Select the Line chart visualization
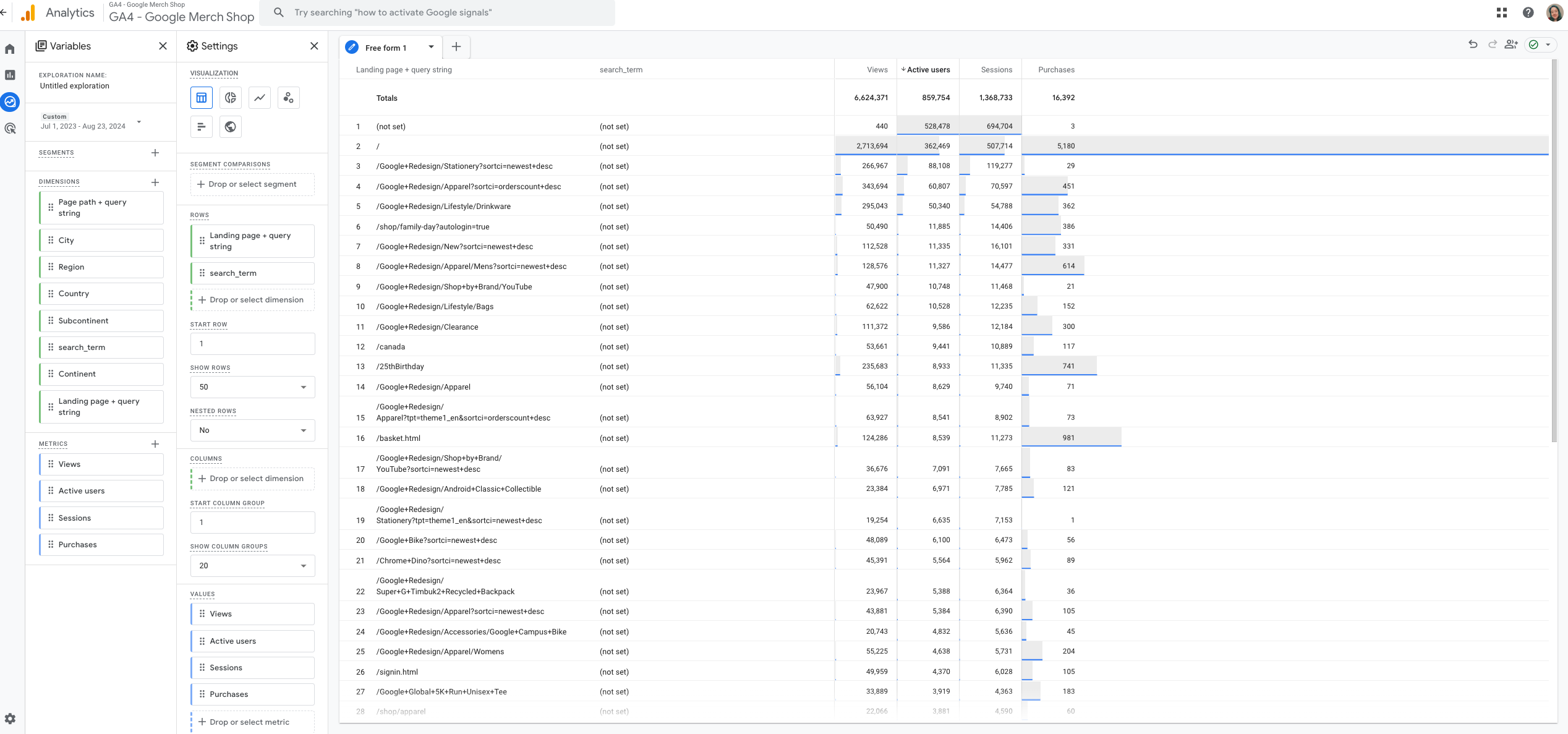The width and height of the screenshot is (1568, 734). [260, 98]
